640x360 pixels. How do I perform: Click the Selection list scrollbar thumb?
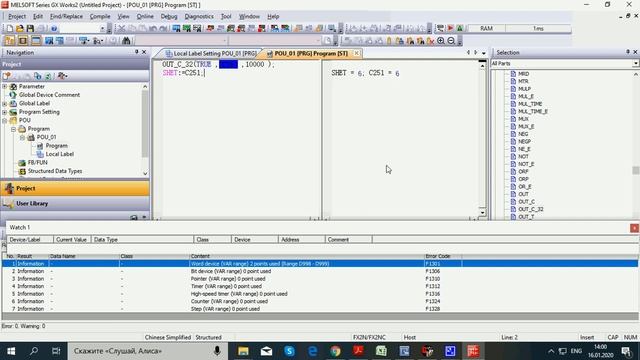[636, 170]
